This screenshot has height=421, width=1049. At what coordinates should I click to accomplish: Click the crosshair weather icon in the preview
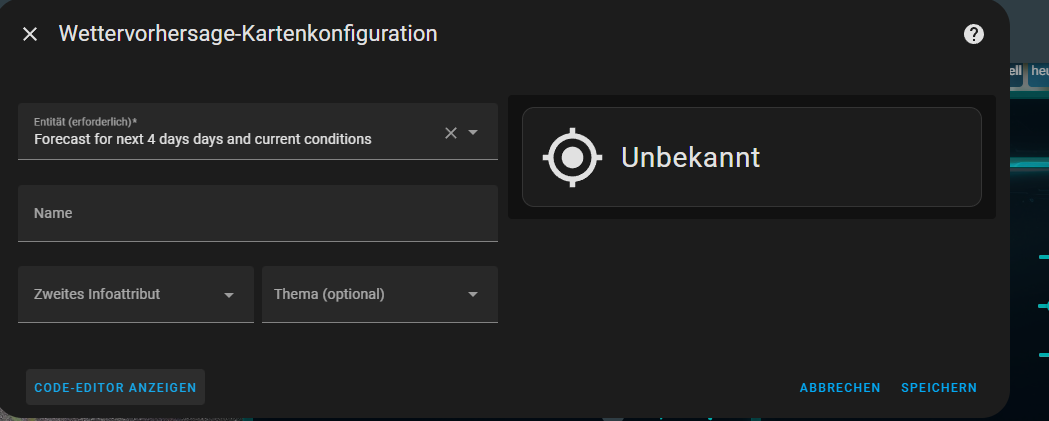(x=572, y=157)
